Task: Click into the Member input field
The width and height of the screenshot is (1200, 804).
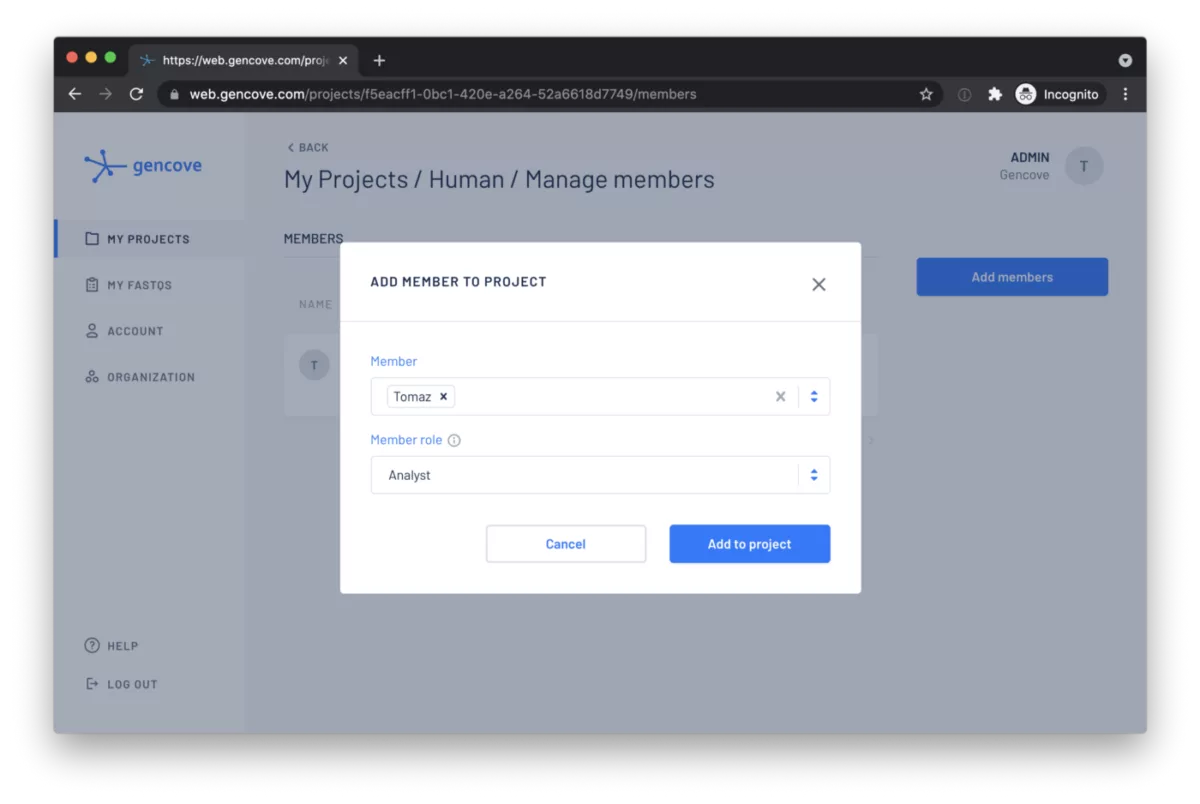Action: click(x=610, y=397)
